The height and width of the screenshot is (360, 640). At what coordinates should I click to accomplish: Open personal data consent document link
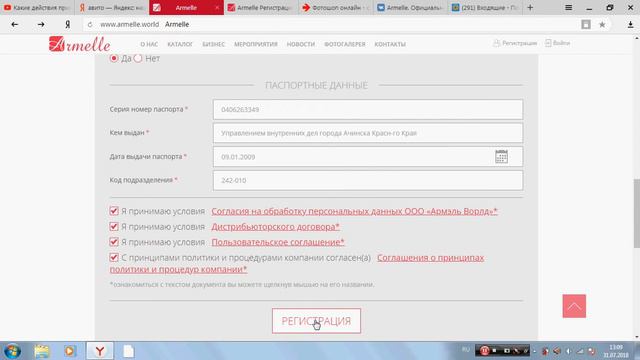[354, 211]
